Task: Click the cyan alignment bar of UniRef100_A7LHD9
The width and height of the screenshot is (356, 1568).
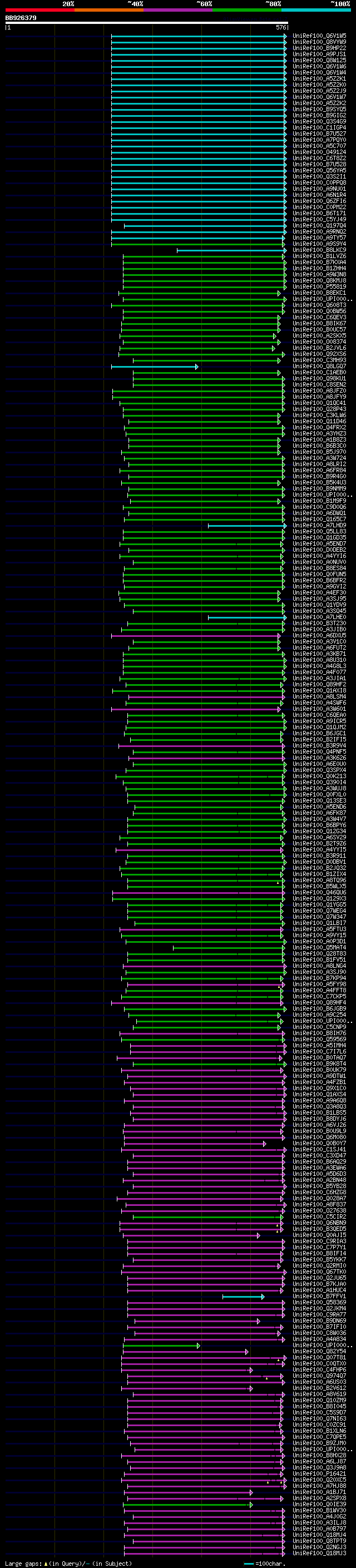Action: point(247,525)
